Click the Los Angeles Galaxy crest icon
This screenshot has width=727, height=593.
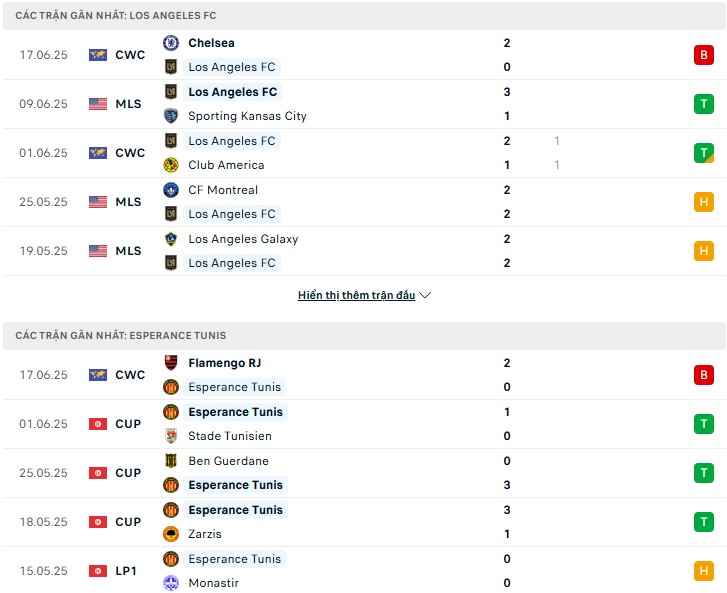pyautogui.click(x=171, y=239)
